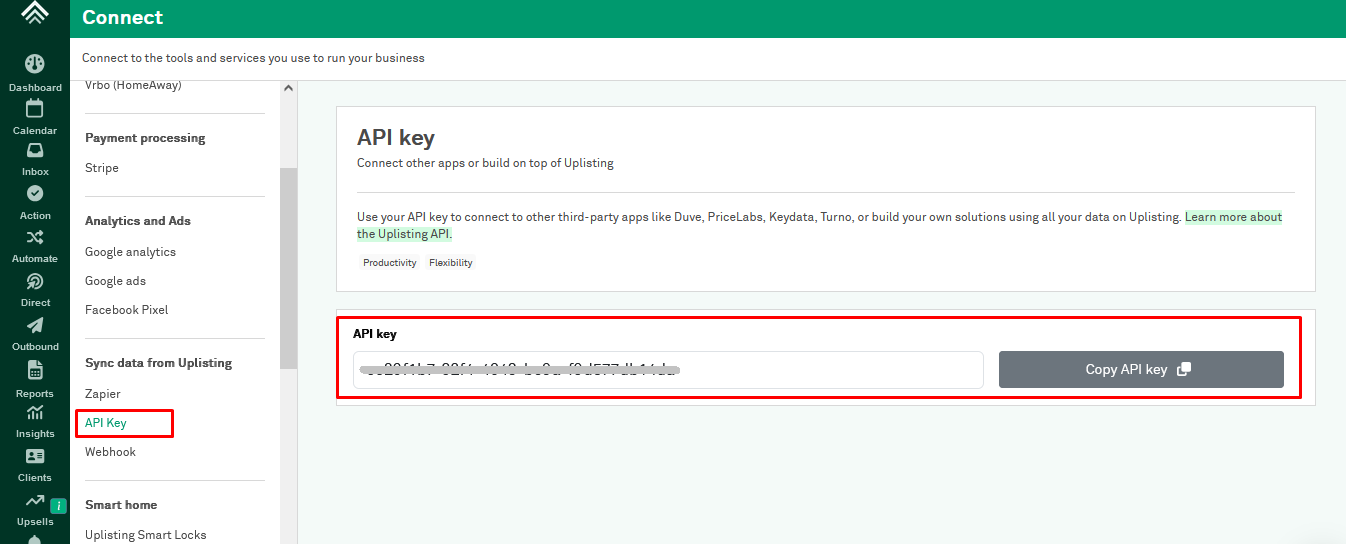Open the Calendar icon in sidebar

point(35,108)
